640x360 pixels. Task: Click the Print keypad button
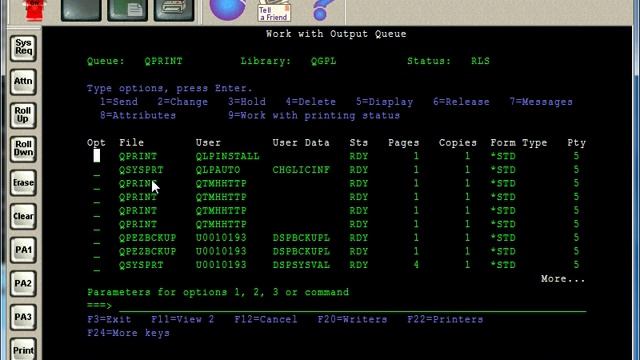pos(23,349)
